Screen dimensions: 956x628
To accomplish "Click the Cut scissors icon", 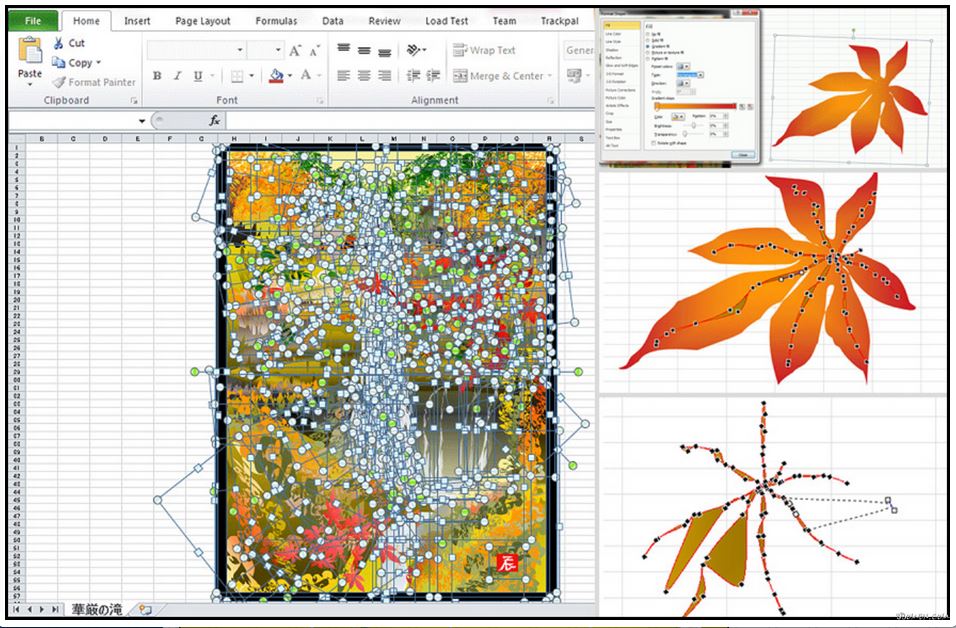I will (59, 43).
